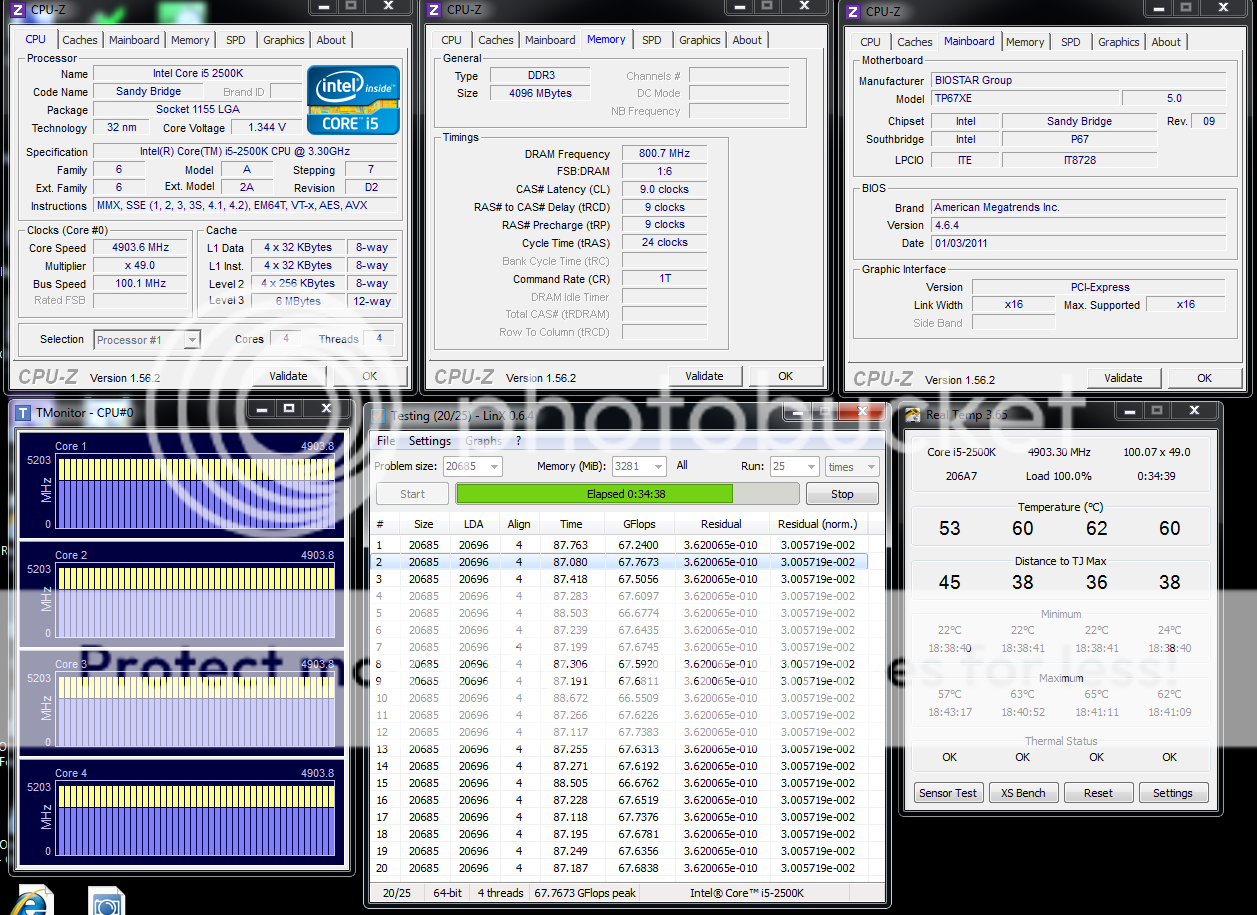1257x915 pixels.
Task: Click OK in the Mainboard CPU-Z window
Action: click(1204, 378)
